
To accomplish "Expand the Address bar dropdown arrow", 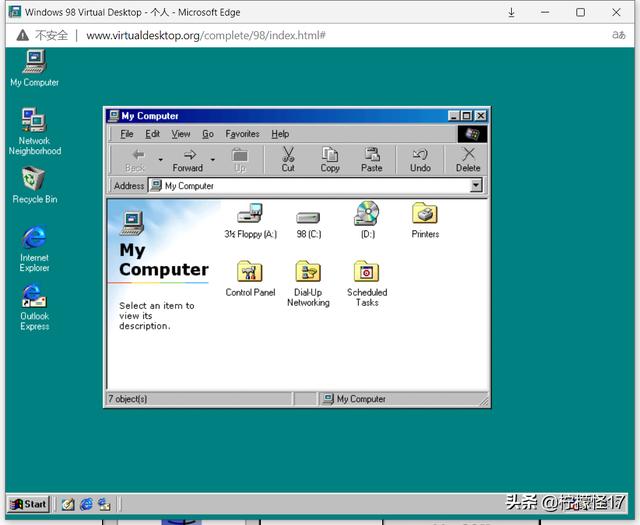I will pos(476,186).
